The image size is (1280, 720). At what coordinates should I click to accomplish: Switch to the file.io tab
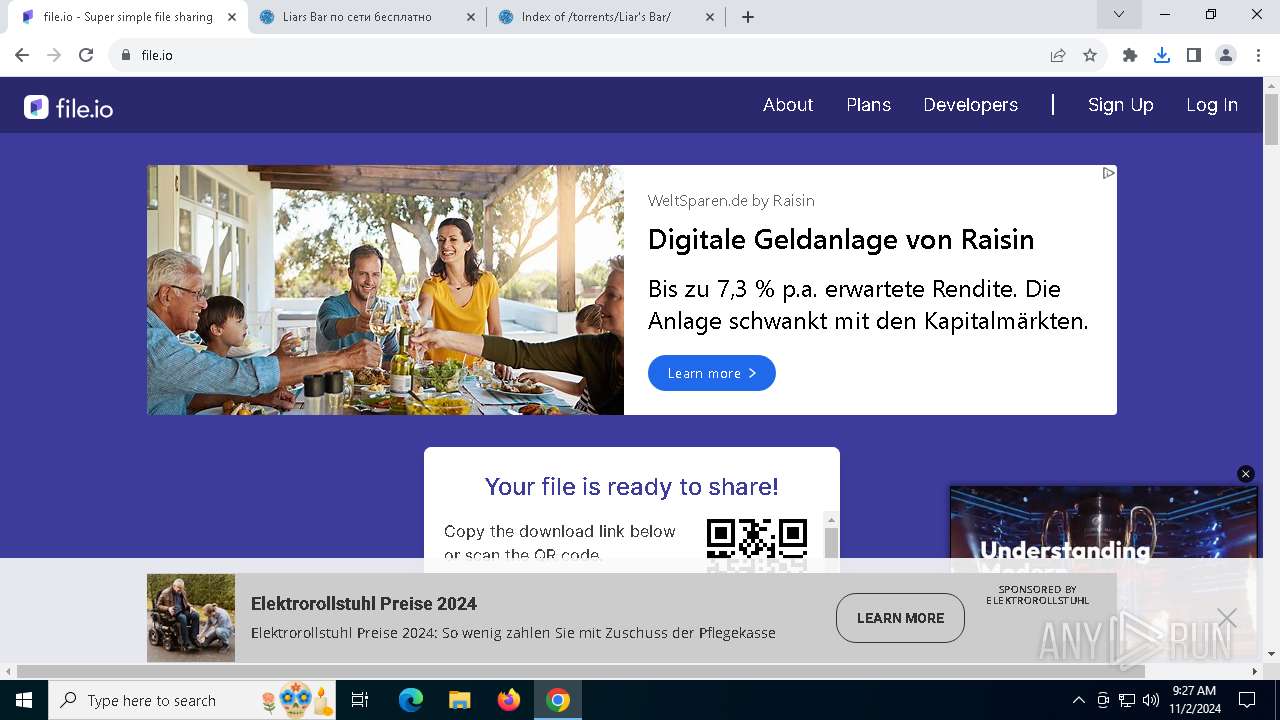point(128,17)
